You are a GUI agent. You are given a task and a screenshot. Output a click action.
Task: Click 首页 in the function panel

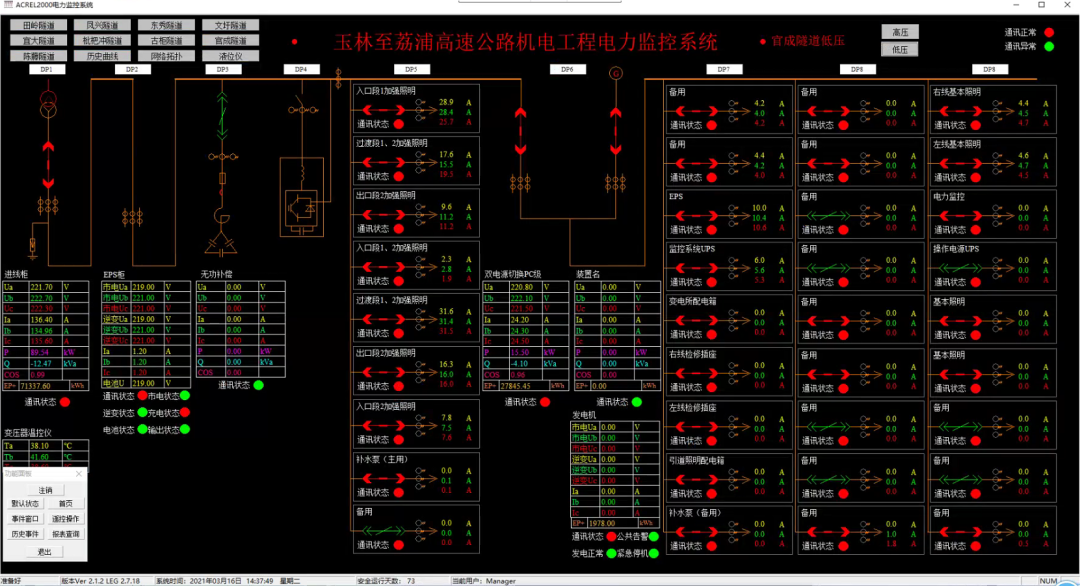pos(65,504)
